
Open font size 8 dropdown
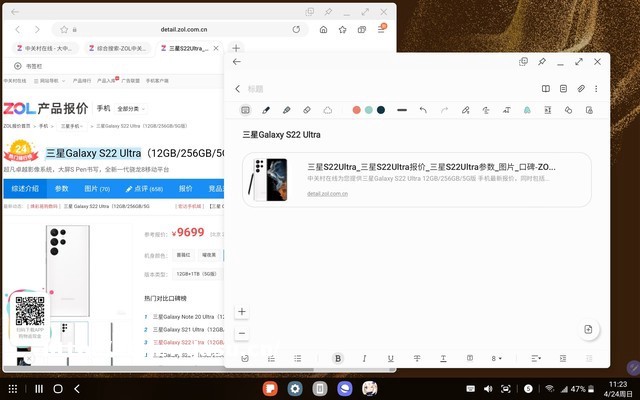[x=497, y=358]
